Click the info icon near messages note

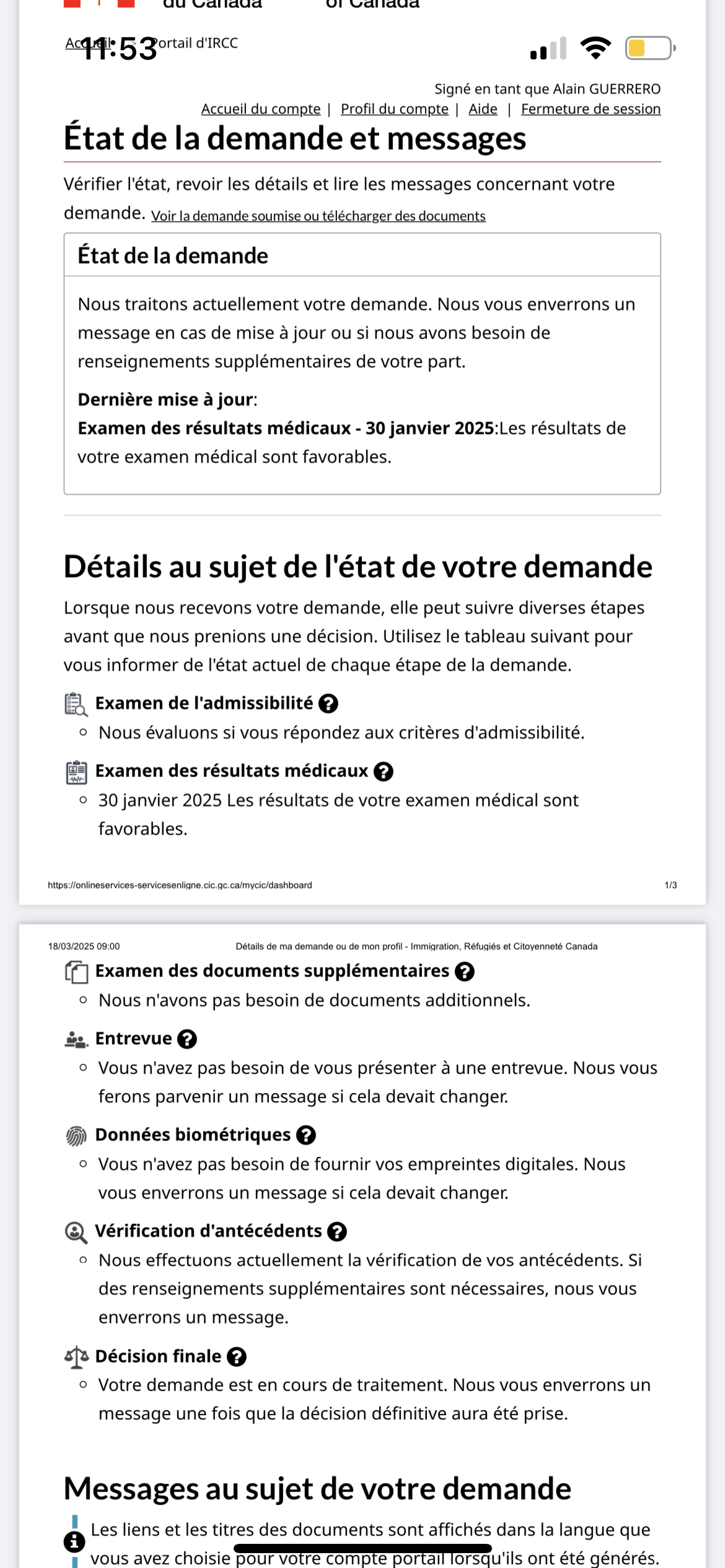[74, 1541]
